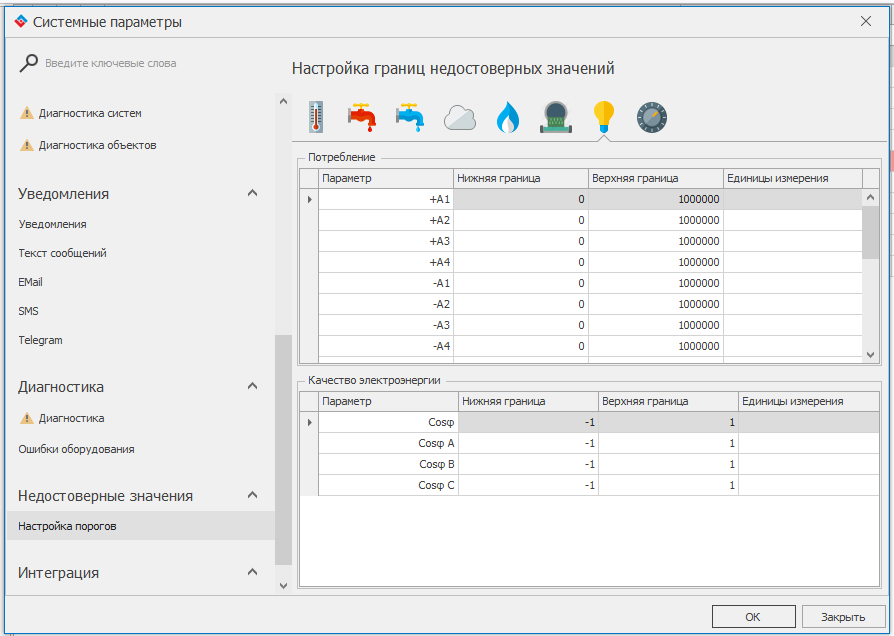Select the thermometer heat icon tab

coord(316,117)
